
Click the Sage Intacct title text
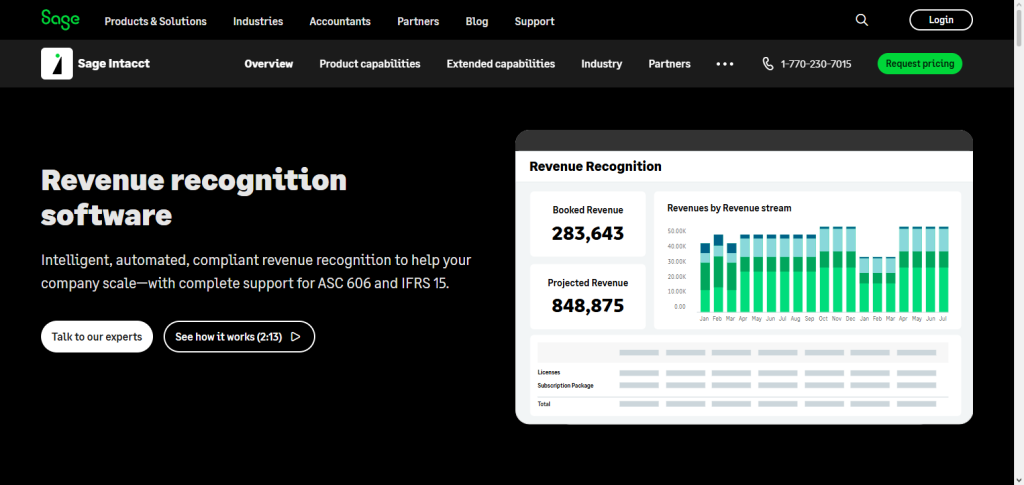click(x=114, y=63)
